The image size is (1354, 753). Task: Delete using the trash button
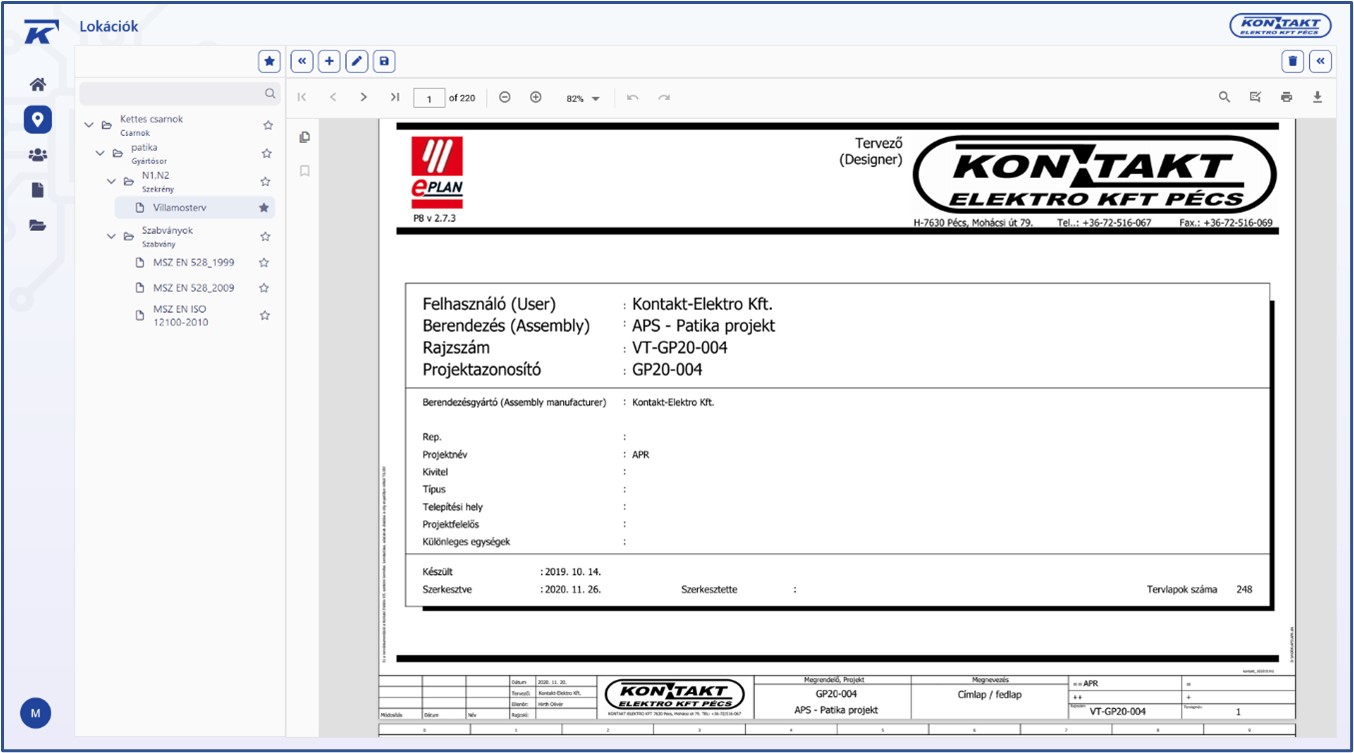(x=1293, y=61)
